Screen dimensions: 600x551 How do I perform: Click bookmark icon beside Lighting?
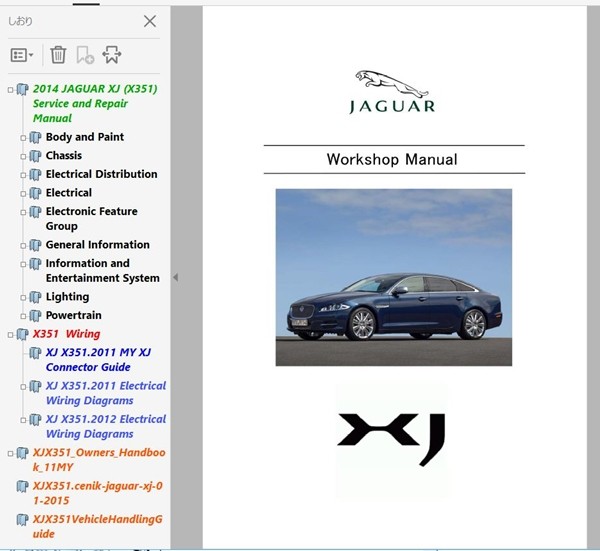[35, 297]
